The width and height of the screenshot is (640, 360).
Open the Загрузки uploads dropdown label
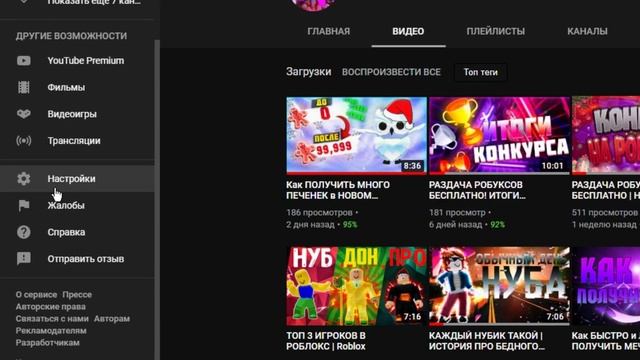click(x=309, y=72)
